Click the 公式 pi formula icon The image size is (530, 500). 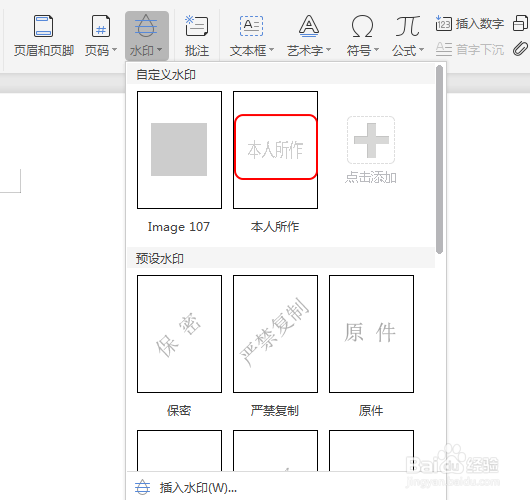(408, 26)
